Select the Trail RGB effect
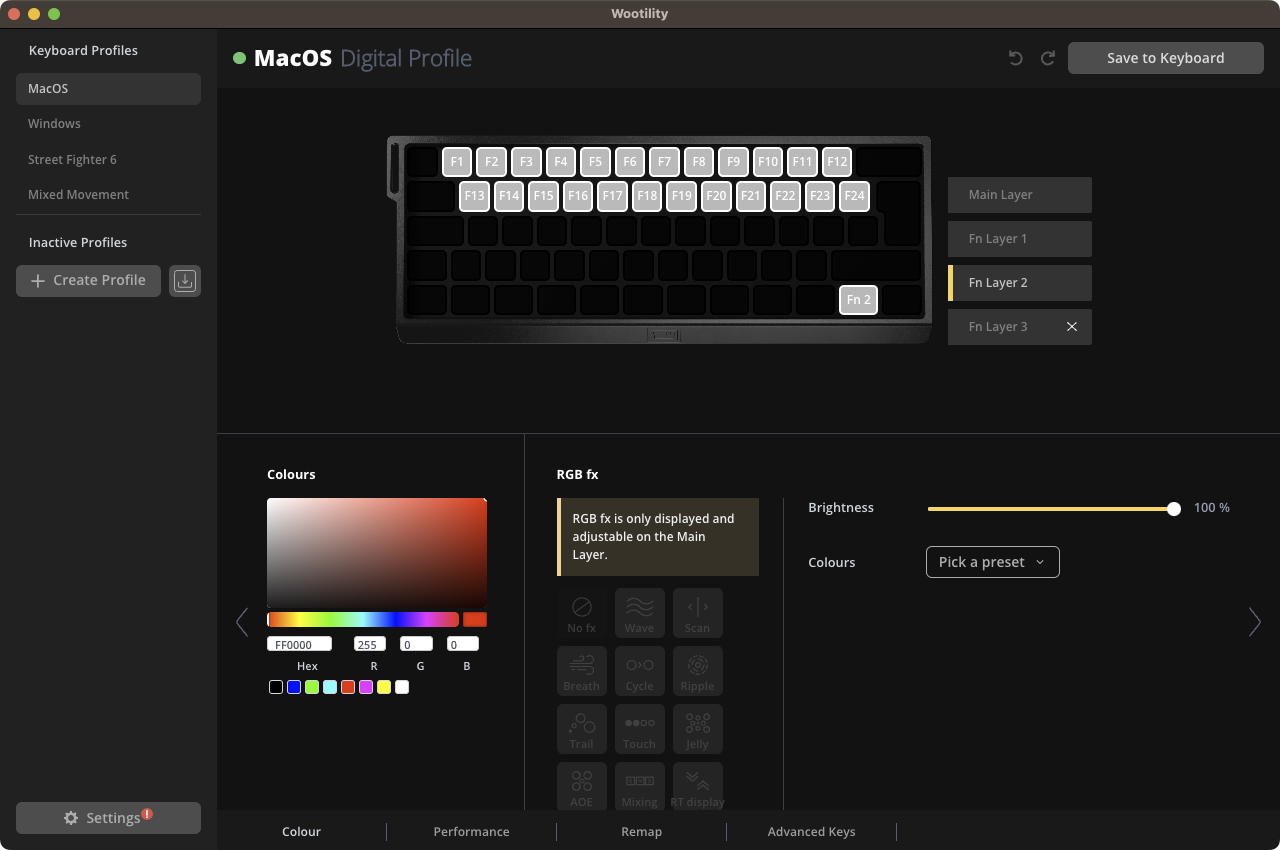The width and height of the screenshot is (1280, 850). (x=581, y=729)
